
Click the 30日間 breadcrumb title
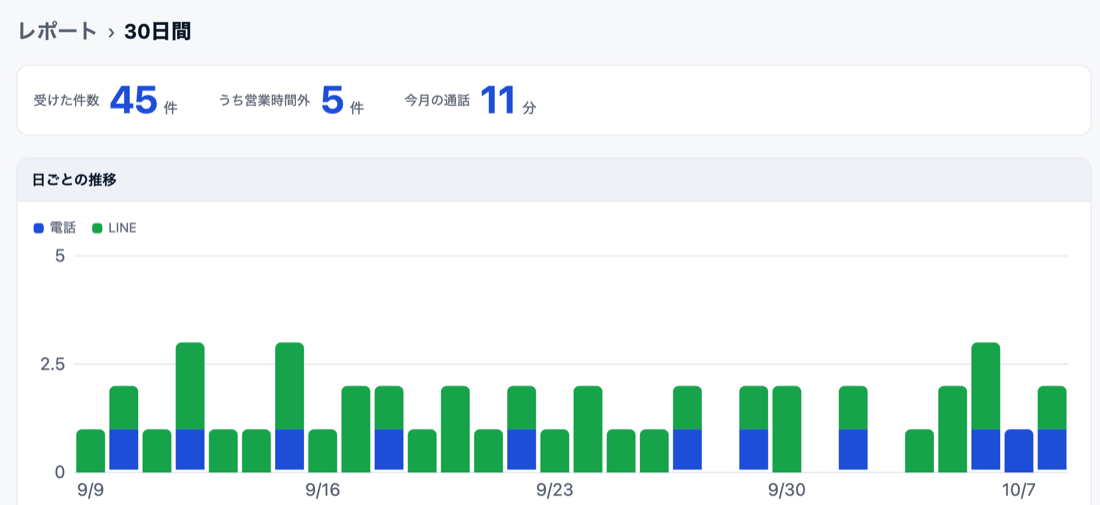click(158, 32)
